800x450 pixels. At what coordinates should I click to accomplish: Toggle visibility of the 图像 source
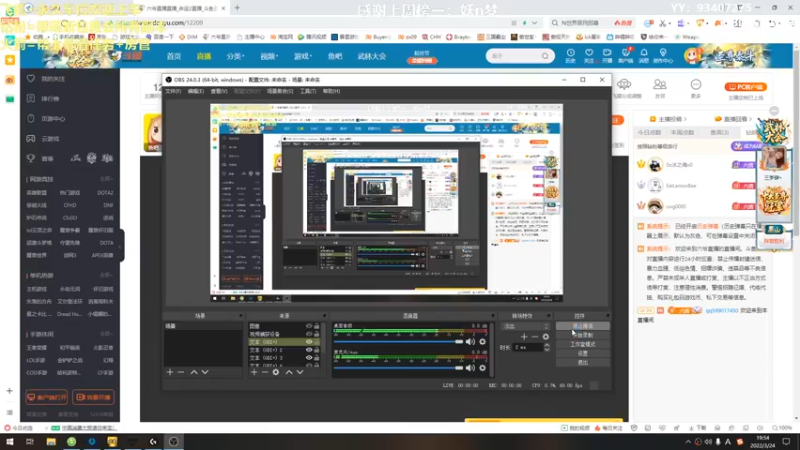click(x=309, y=326)
